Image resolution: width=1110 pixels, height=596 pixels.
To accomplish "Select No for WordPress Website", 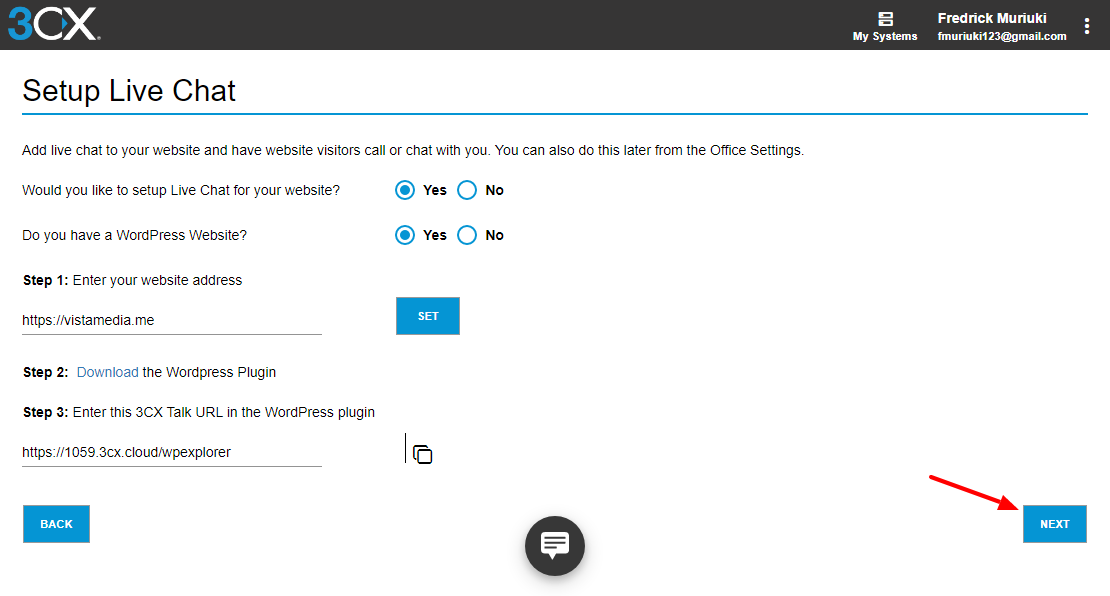I will pos(467,235).
